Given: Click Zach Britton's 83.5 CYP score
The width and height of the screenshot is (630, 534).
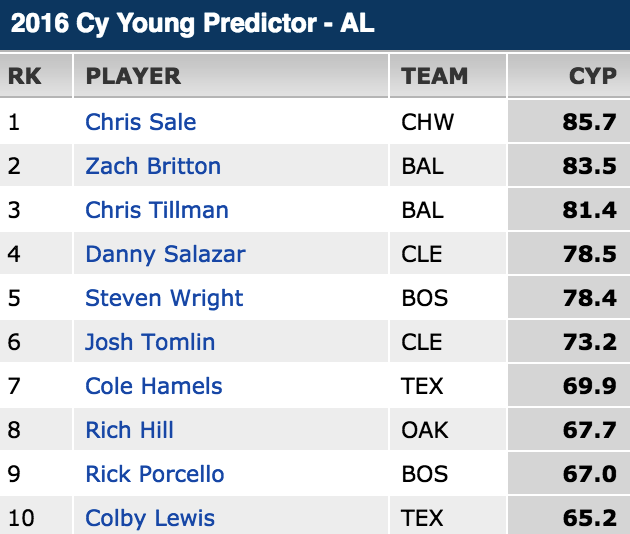Looking at the screenshot, I should coord(589,166).
